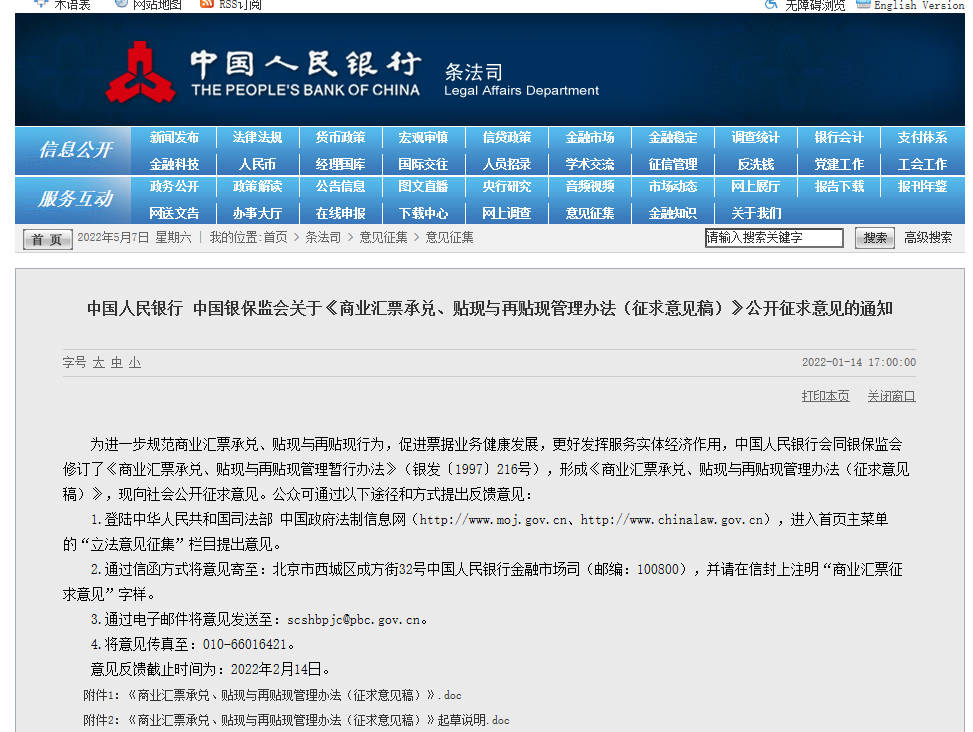Open the 网站地图 site map link
The width and height of the screenshot is (973, 732).
click(x=157, y=5)
